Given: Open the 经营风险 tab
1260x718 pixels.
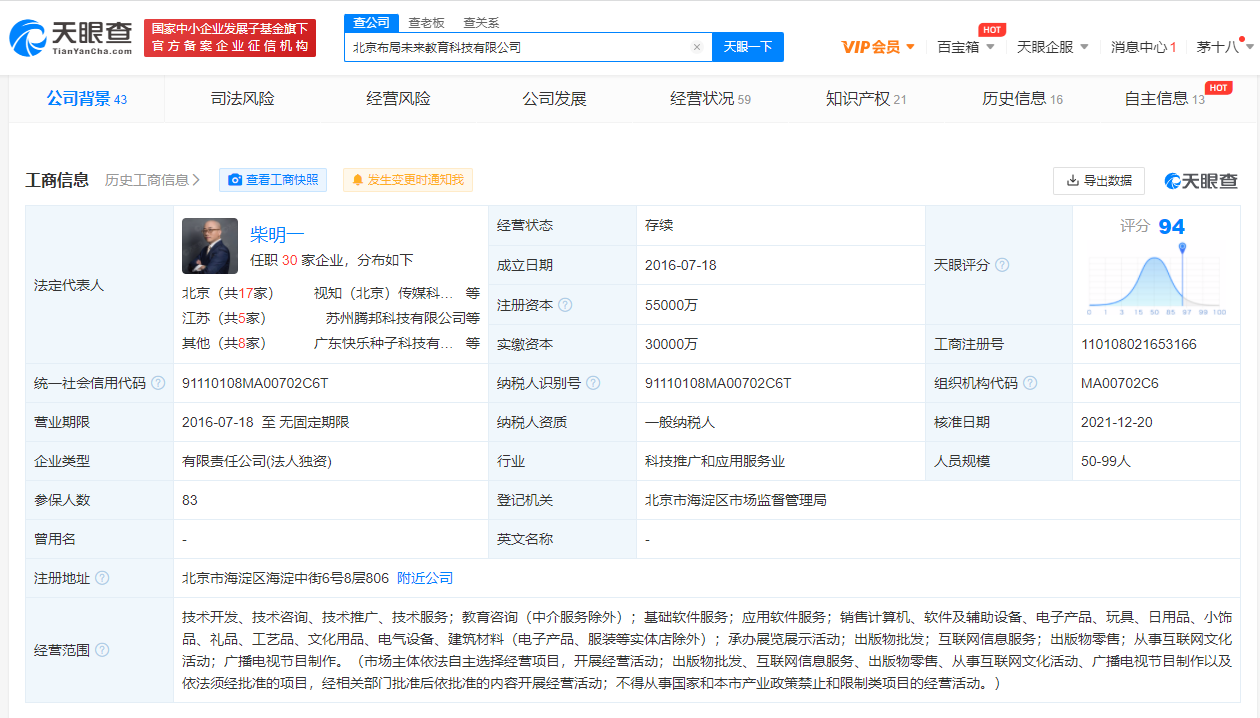Looking at the screenshot, I should tap(398, 99).
